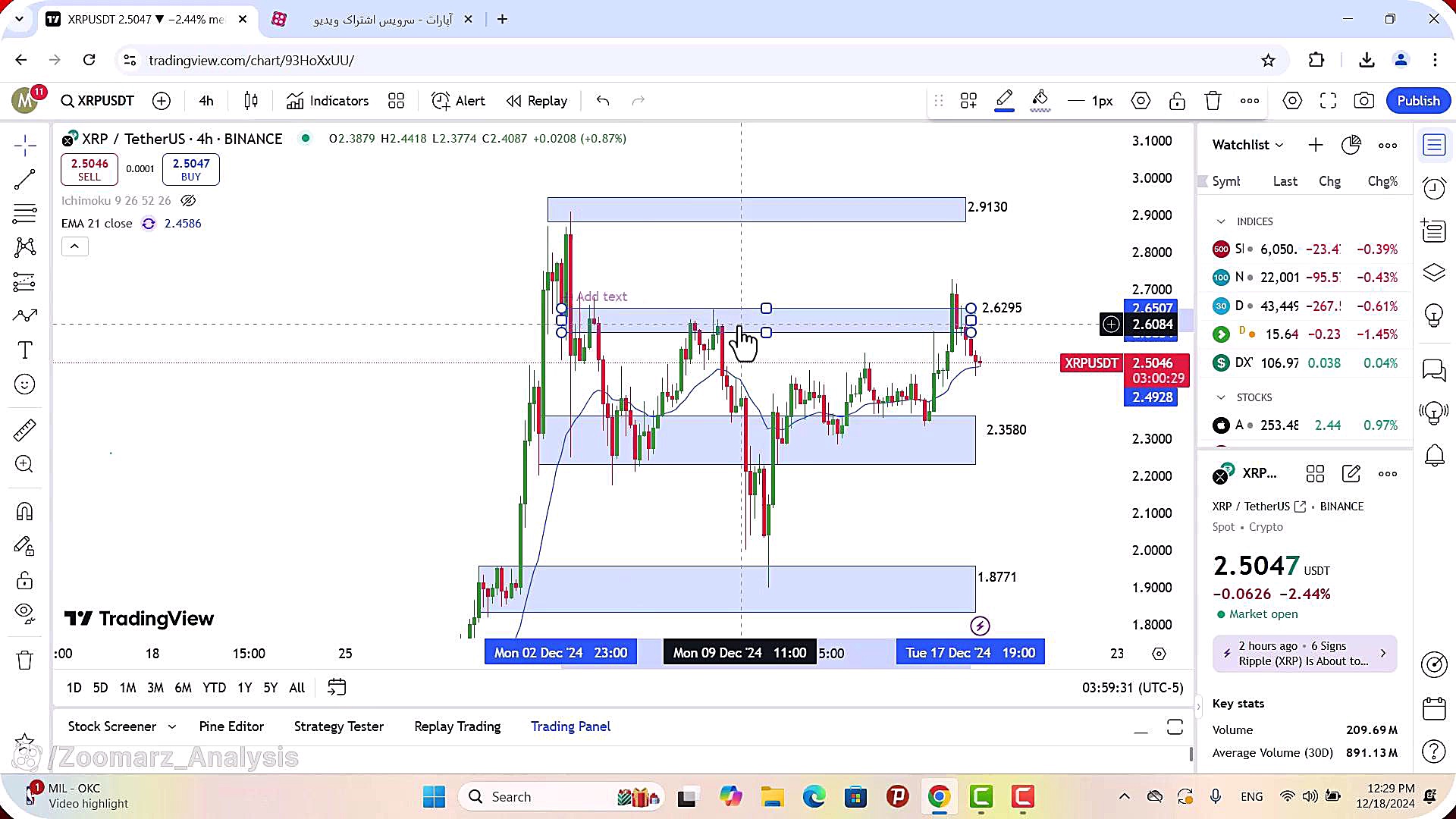The image size is (1456, 819).
Task: Add a symbol to compare
Action: pos(162,101)
